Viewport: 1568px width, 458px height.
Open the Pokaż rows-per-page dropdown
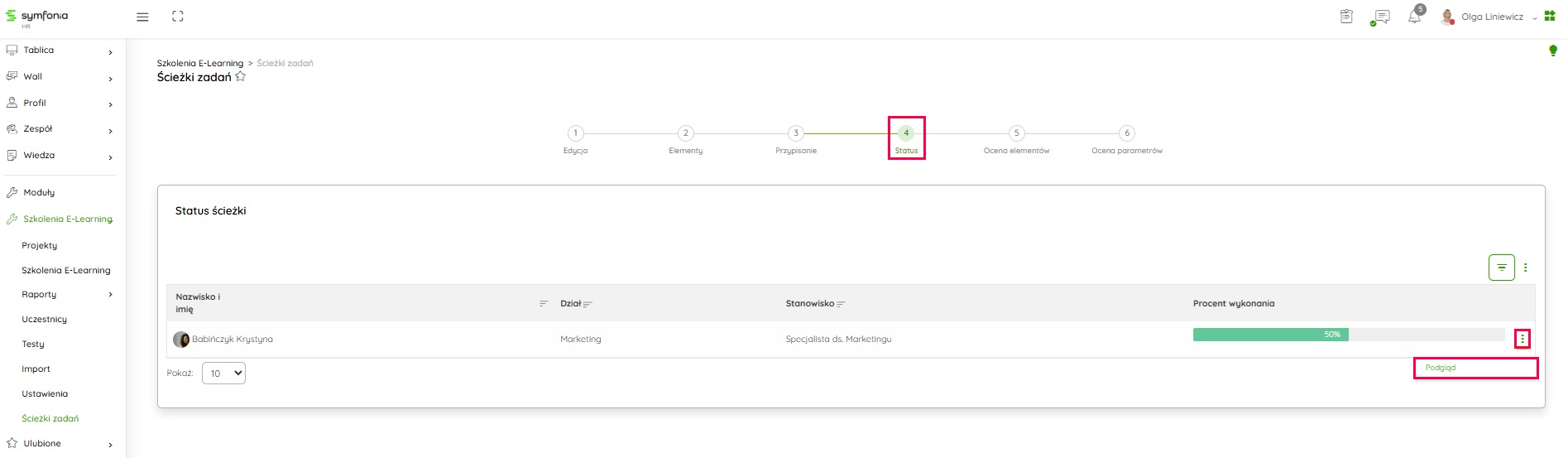(223, 374)
